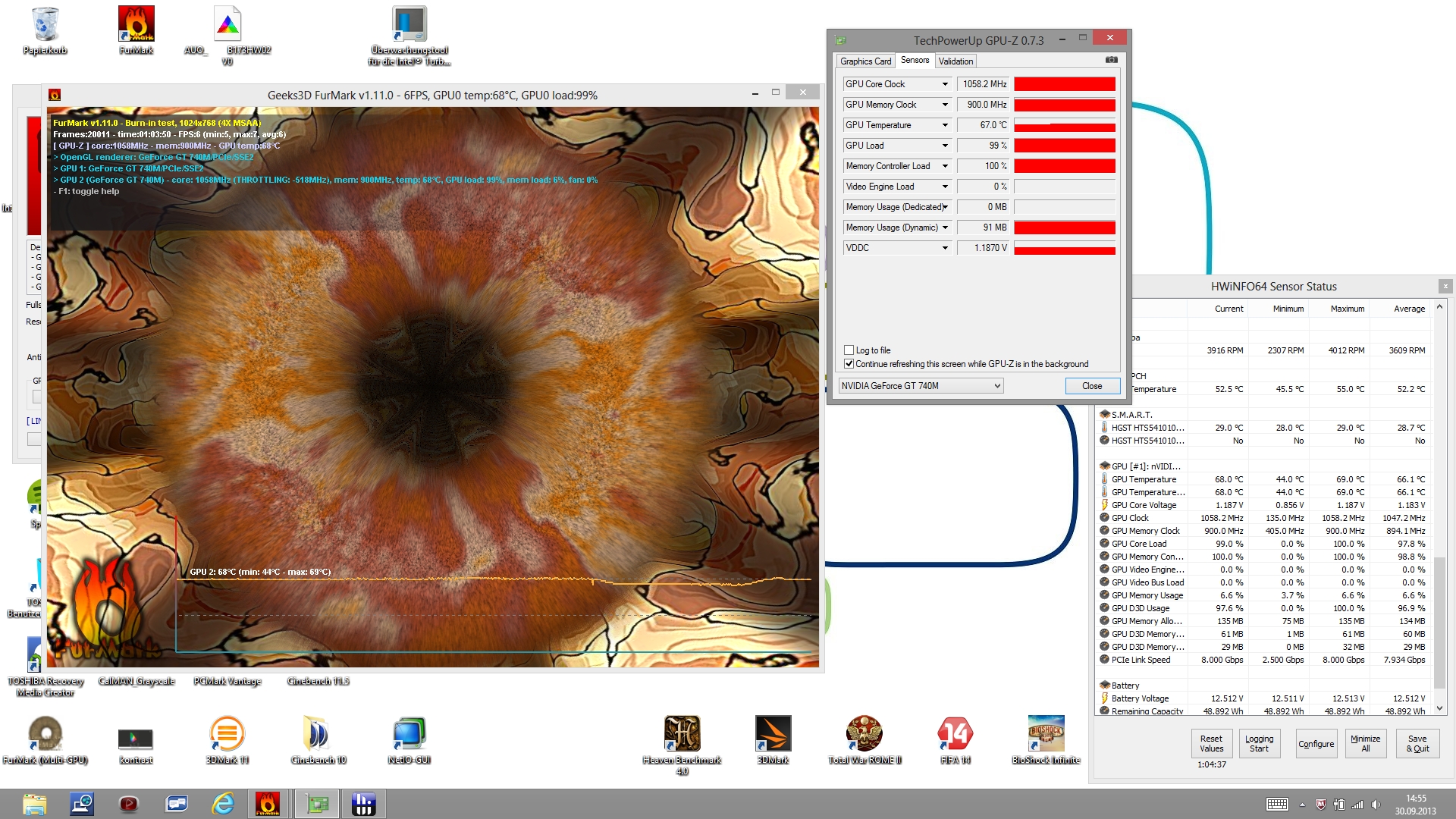This screenshot has height=819, width=1456.
Task: Open the AUO_B173HW02 color profile file
Action: coord(227,36)
